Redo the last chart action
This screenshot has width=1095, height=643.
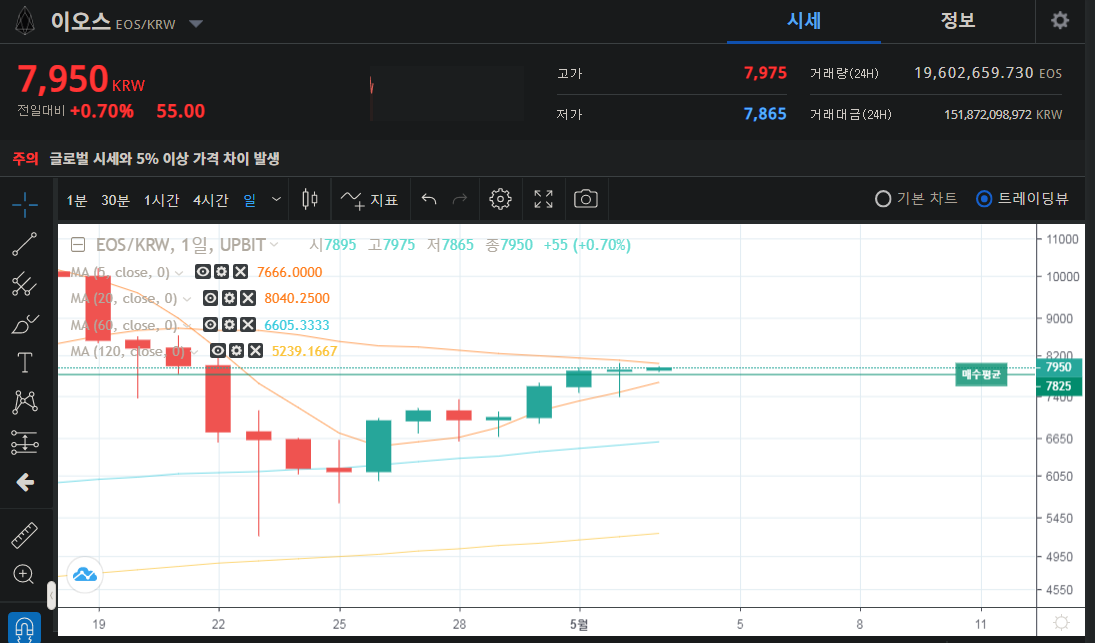pyautogui.click(x=460, y=200)
